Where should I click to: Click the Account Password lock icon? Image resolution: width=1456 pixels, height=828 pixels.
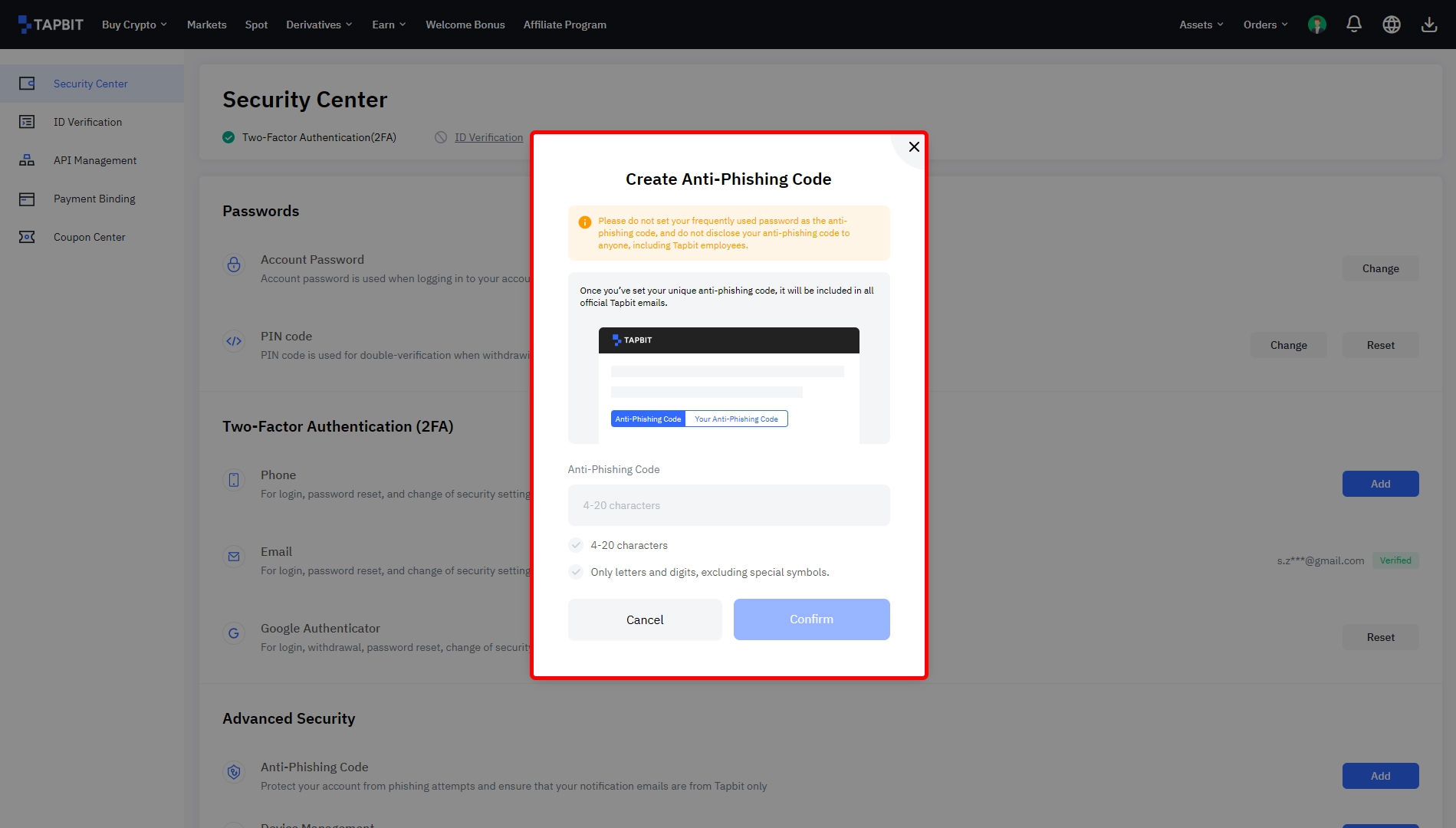coord(234,264)
